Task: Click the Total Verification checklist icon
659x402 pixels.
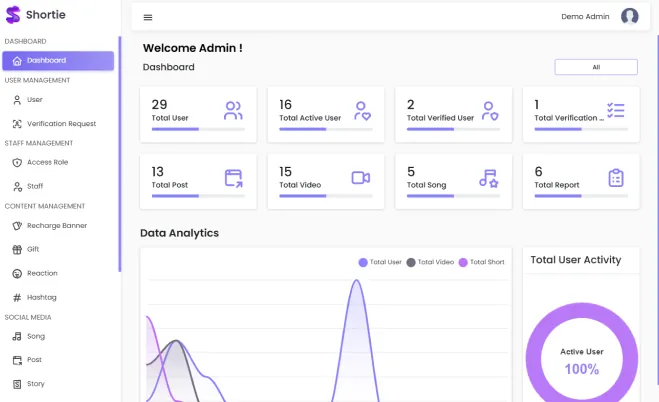Action: (616, 110)
